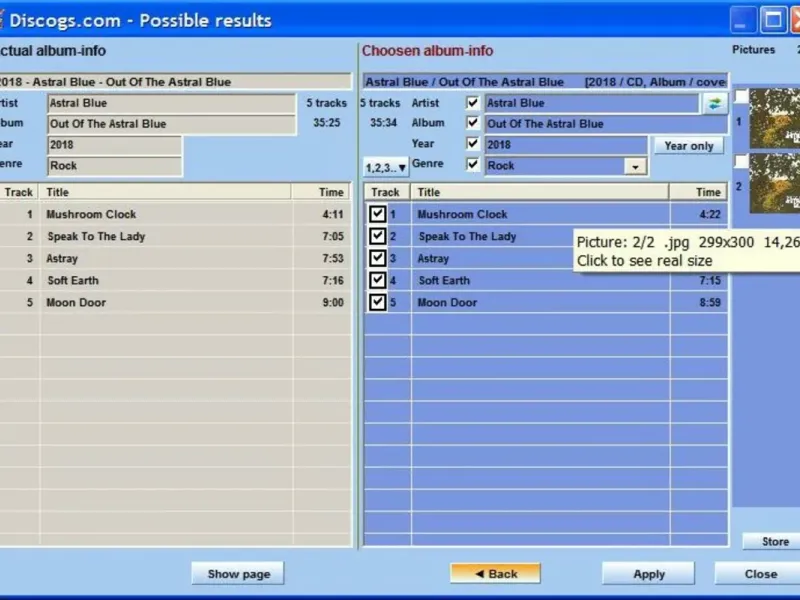Select Moon Door title in chosen list
Screen dimensions: 800x600
[447, 303]
